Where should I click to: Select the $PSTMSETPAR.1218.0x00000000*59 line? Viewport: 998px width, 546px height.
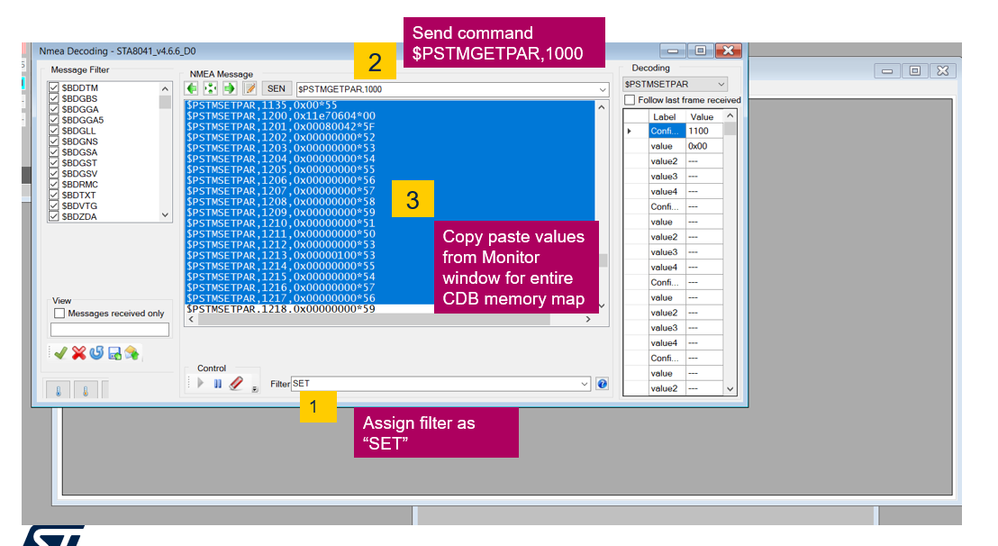(281, 309)
